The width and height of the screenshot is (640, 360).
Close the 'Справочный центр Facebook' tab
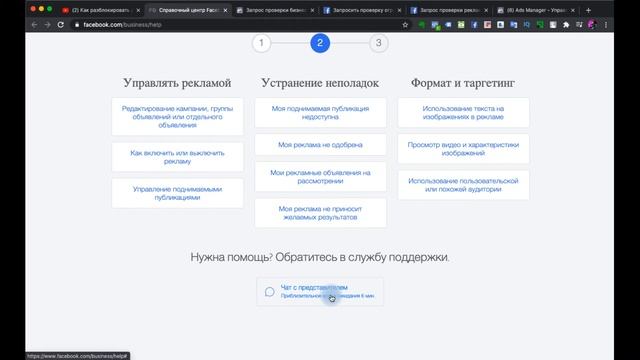point(225,10)
